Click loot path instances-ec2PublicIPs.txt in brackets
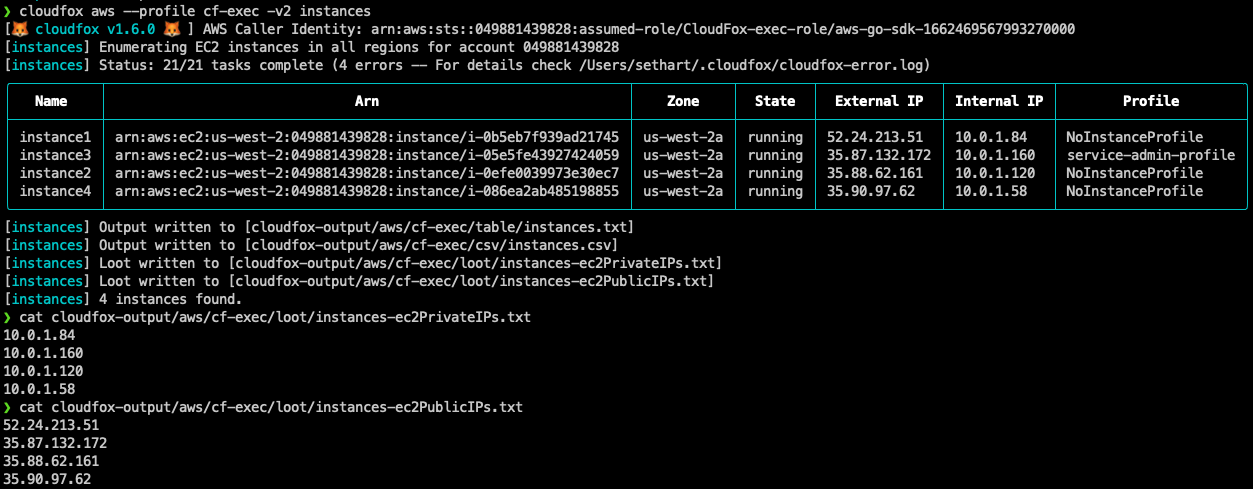 tap(471, 281)
